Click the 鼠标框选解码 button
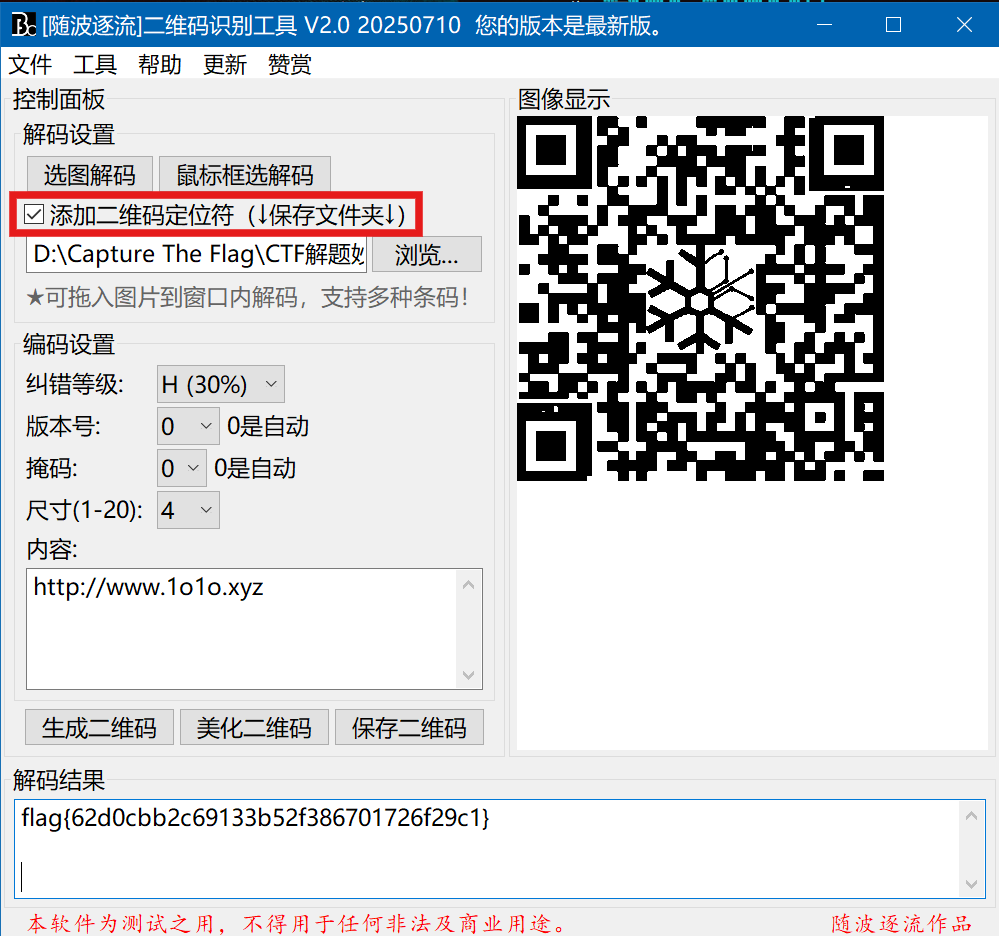The width and height of the screenshot is (999, 936). (x=245, y=175)
